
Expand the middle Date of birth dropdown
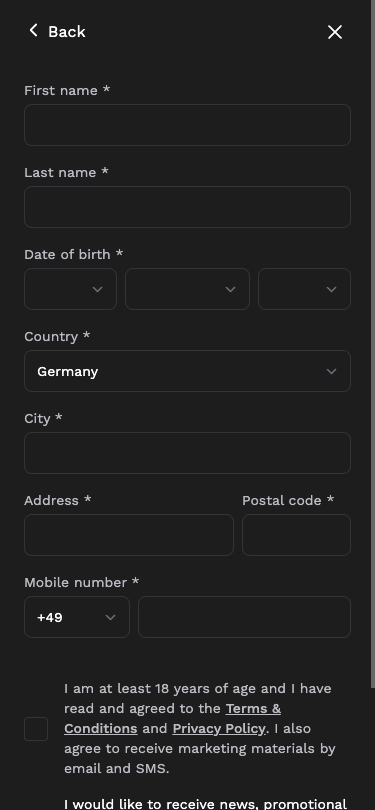coord(188,289)
